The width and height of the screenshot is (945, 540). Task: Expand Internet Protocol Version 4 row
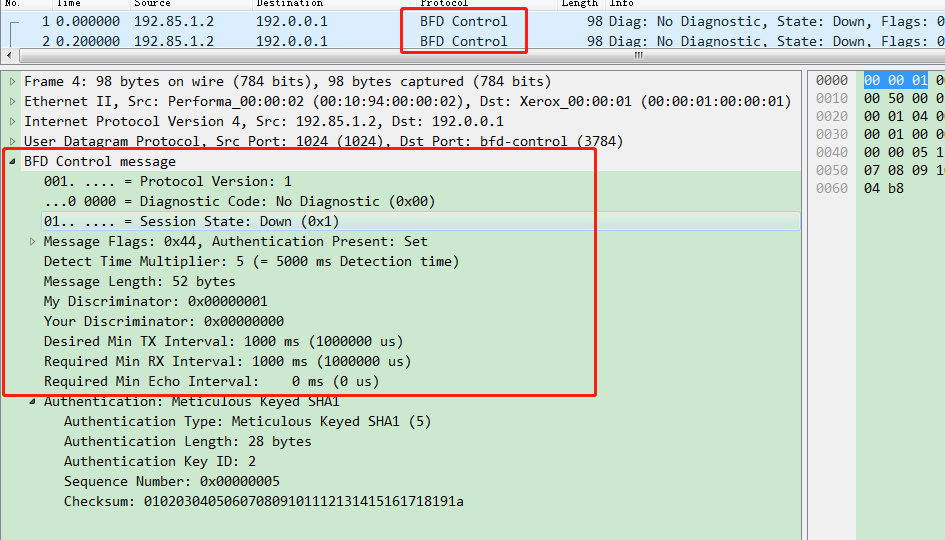12,121
